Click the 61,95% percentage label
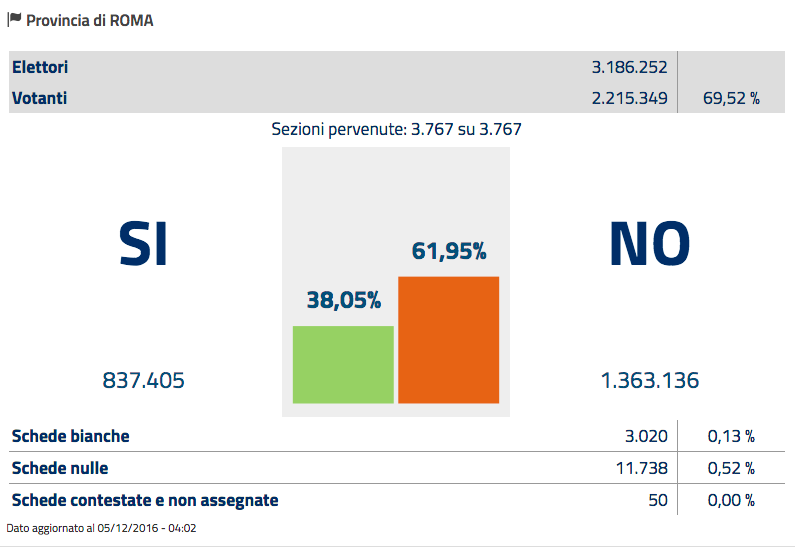Viewport: 795px width, 547px height. pos(449,250)
